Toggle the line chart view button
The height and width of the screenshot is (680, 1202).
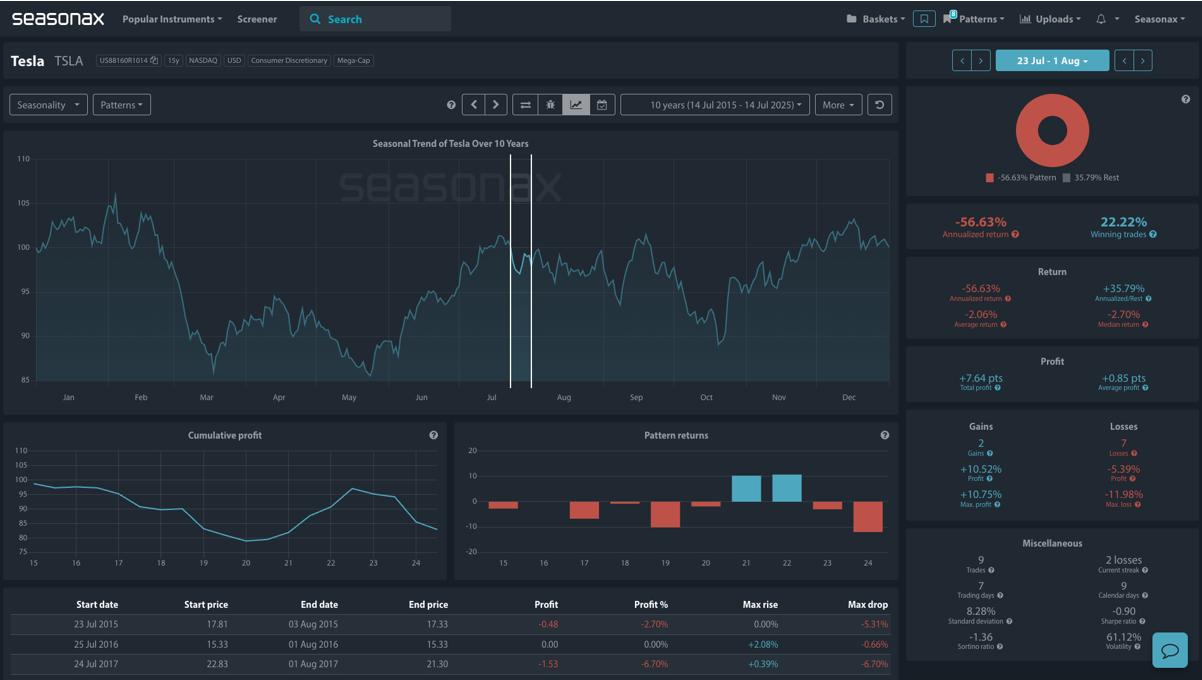pyautogui.click(x=576, y=105)
